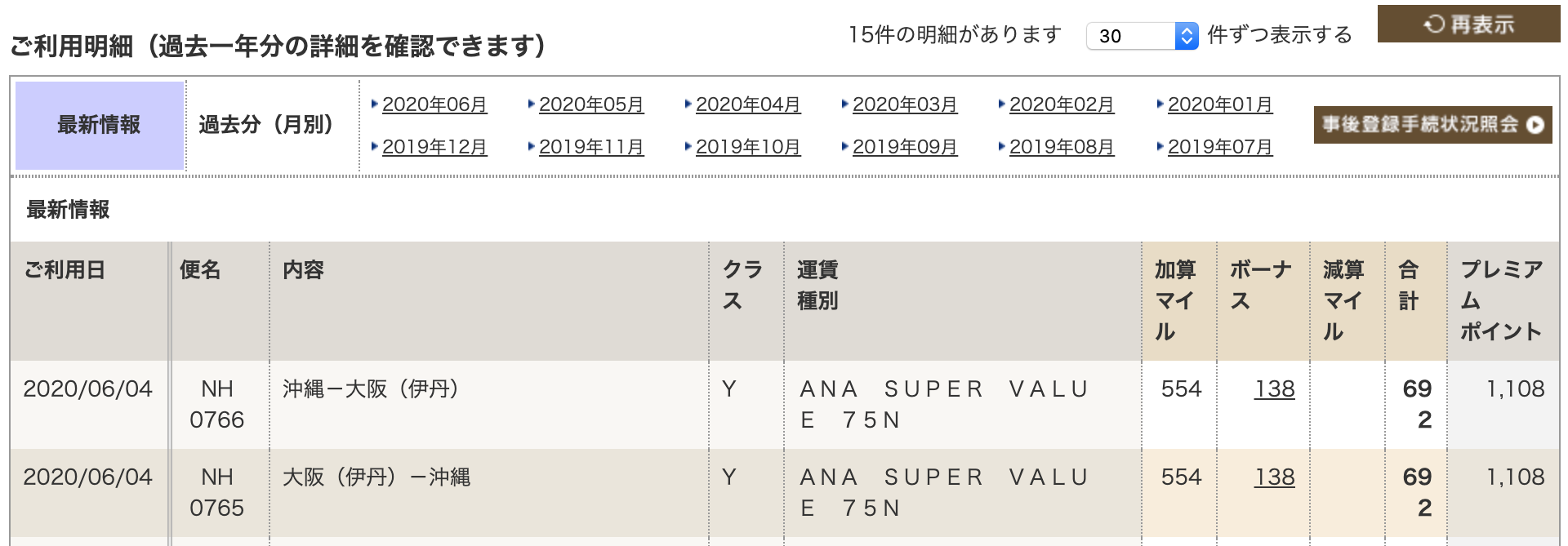The height and width of the screenshot is (546, 1568).
Task: Click bonus 138 link for flight NH0765
Action: pyautogui.click(x=1275, y=477)
